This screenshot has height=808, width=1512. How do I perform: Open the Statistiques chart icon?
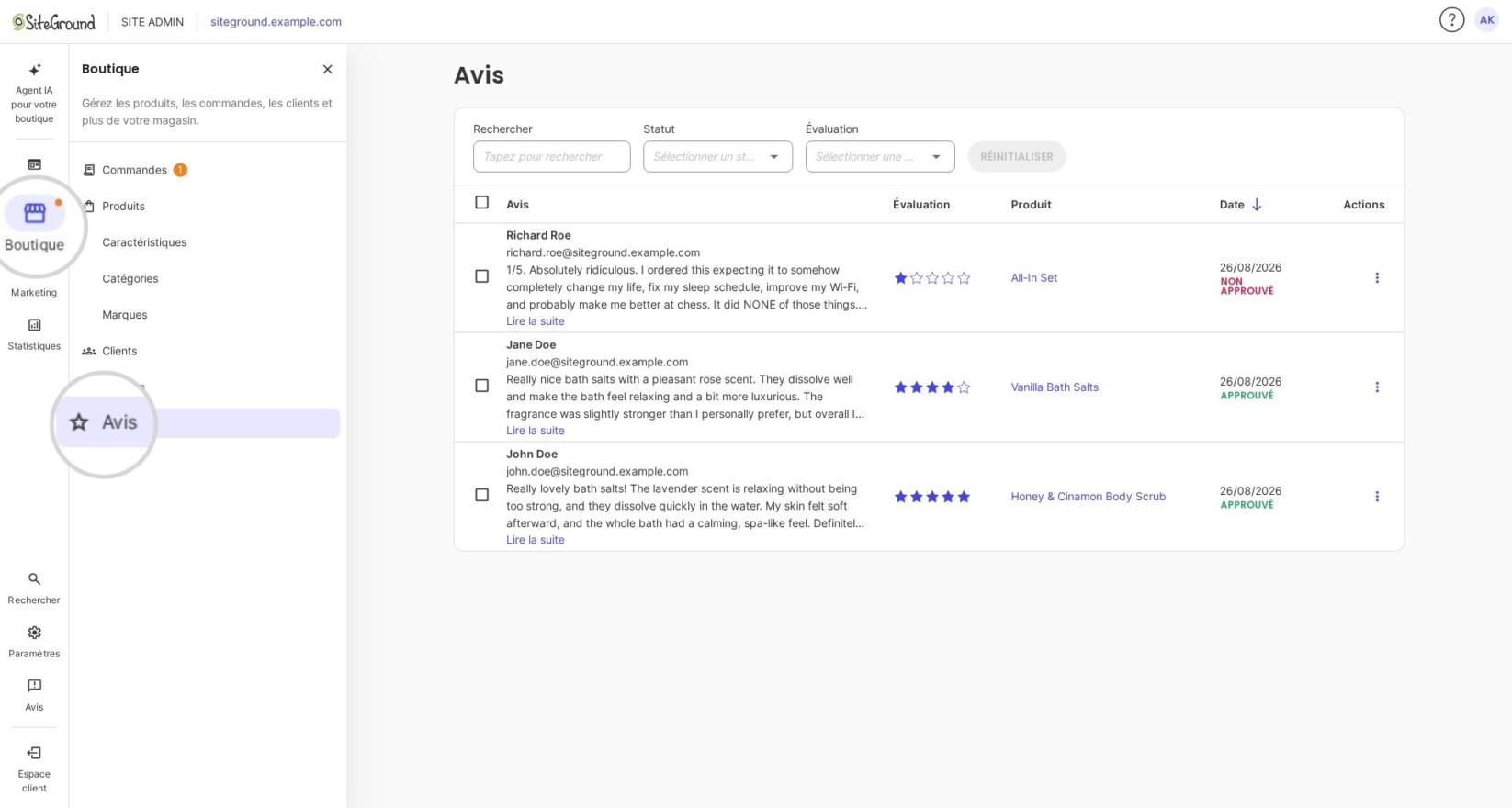point(34,325)
